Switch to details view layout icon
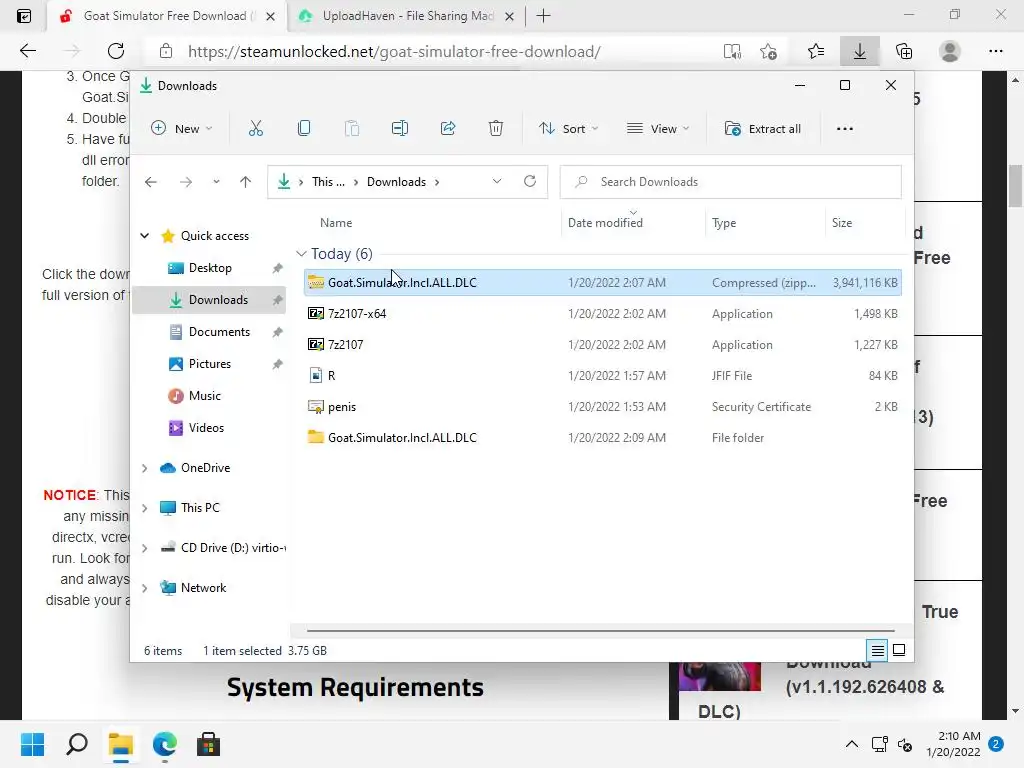1024x768 pixels. click(877, 650)
